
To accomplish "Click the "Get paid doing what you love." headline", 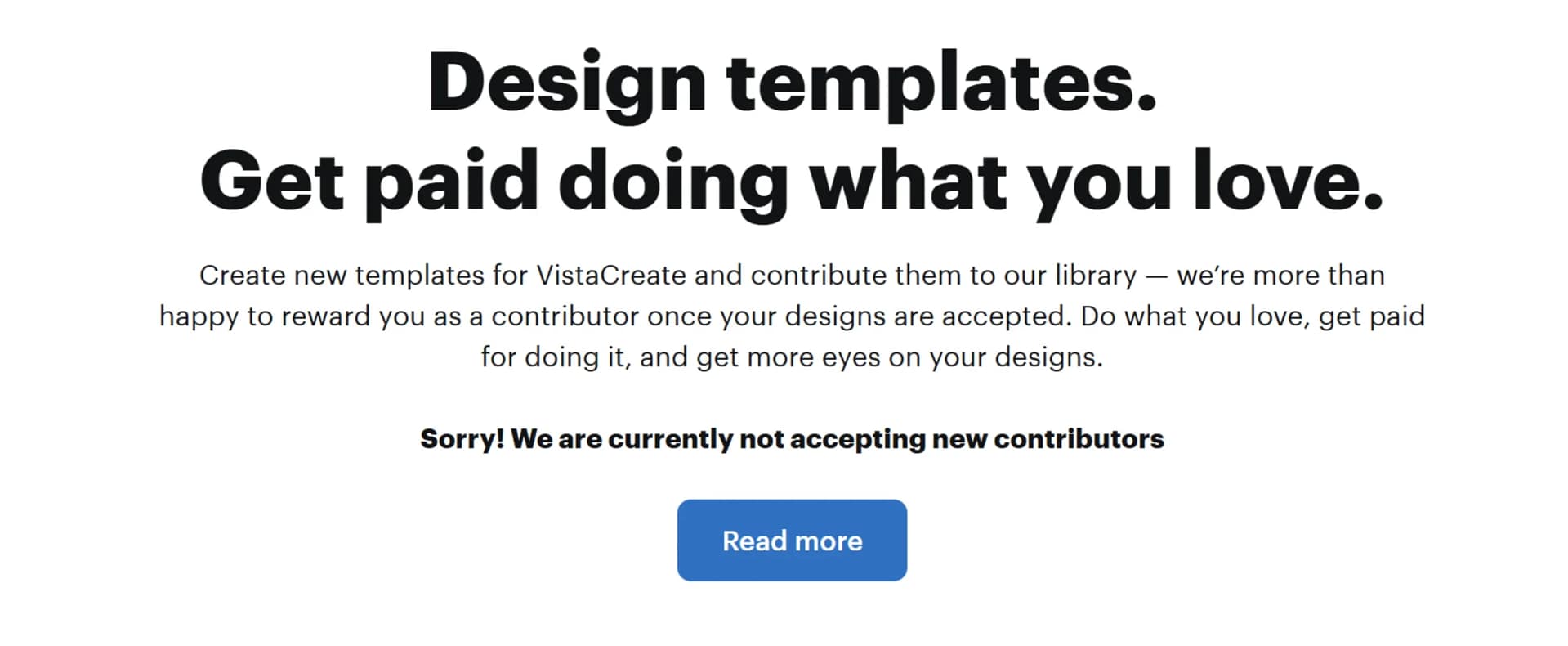I will click(x=791, y=182).
